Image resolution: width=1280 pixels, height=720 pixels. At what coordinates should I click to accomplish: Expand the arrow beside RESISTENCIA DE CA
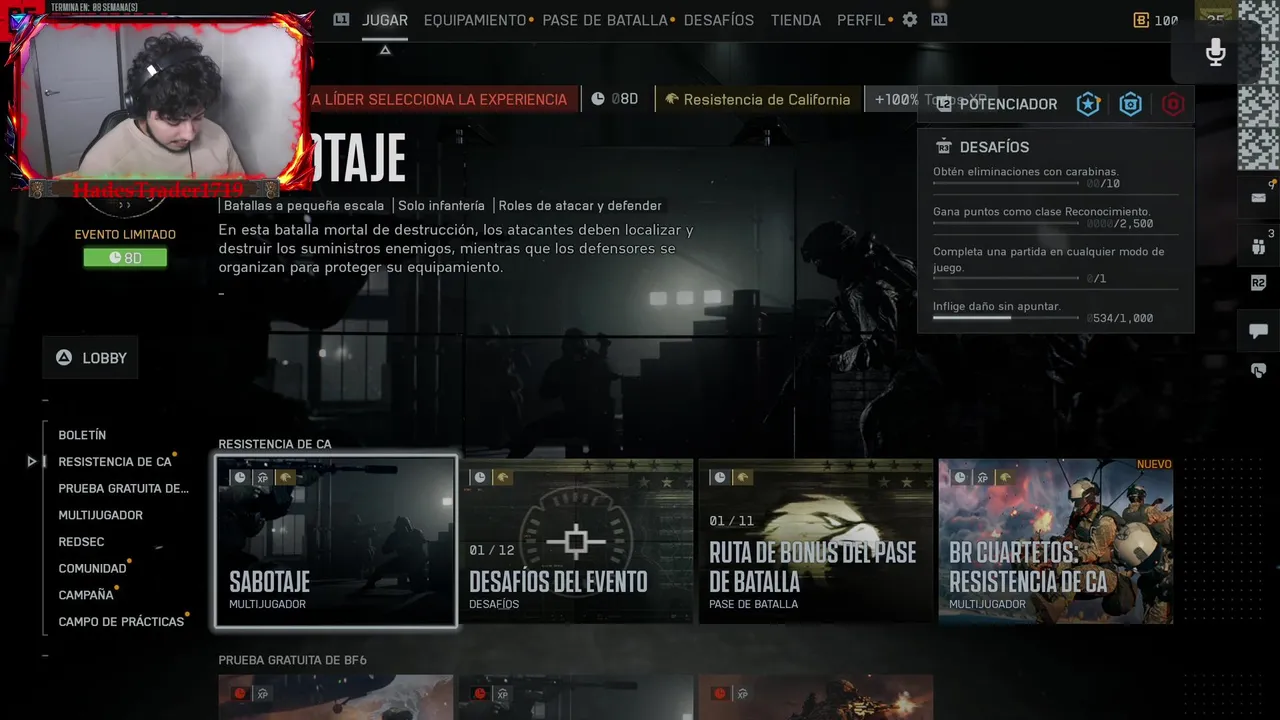32,461
